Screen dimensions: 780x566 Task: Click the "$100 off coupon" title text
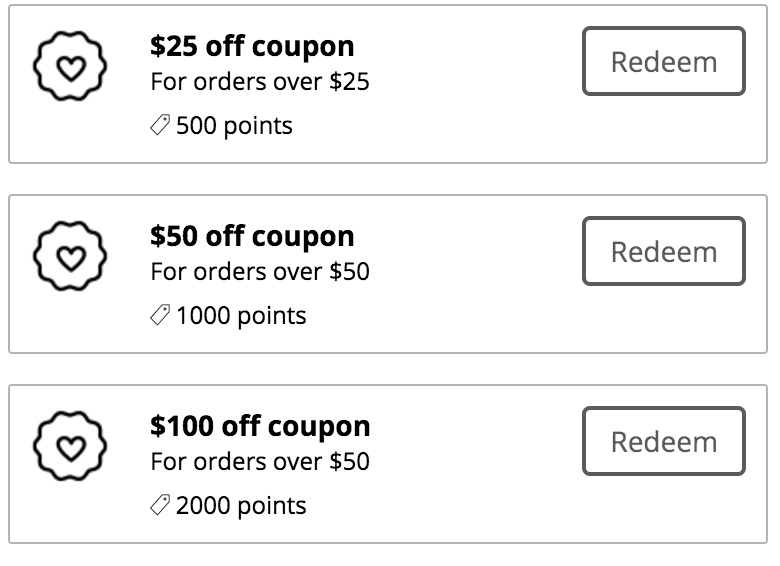[260, 427]
